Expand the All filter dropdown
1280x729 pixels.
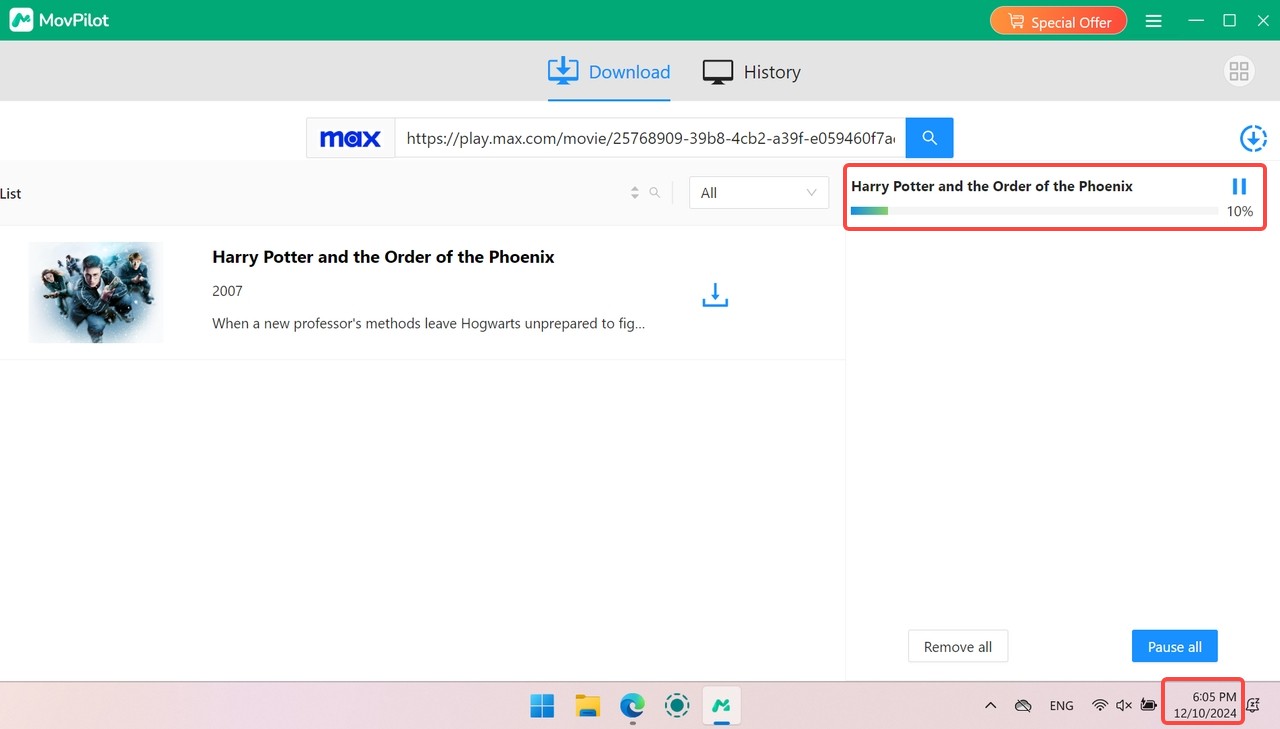(759, 193)
